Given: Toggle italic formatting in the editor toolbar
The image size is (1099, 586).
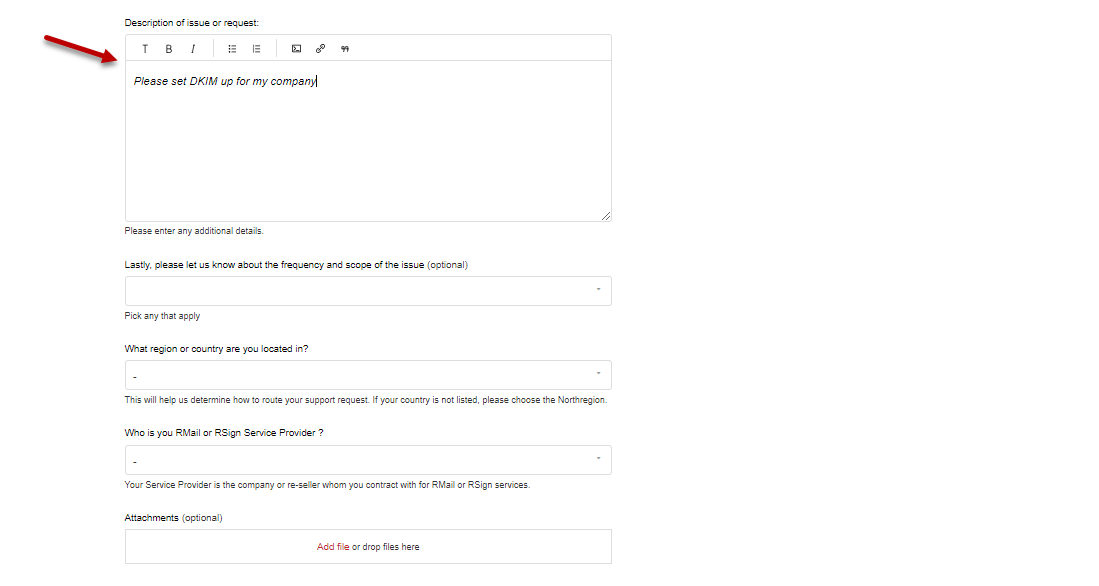Looking at the screenshot, I should (x=193, y=49).
